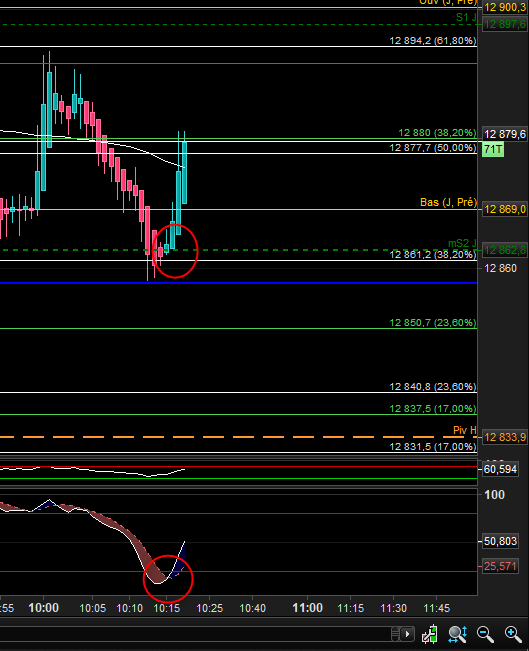529x651 pixels.
Task: Click the 12 860 price axis value
Action: point(501,269)
